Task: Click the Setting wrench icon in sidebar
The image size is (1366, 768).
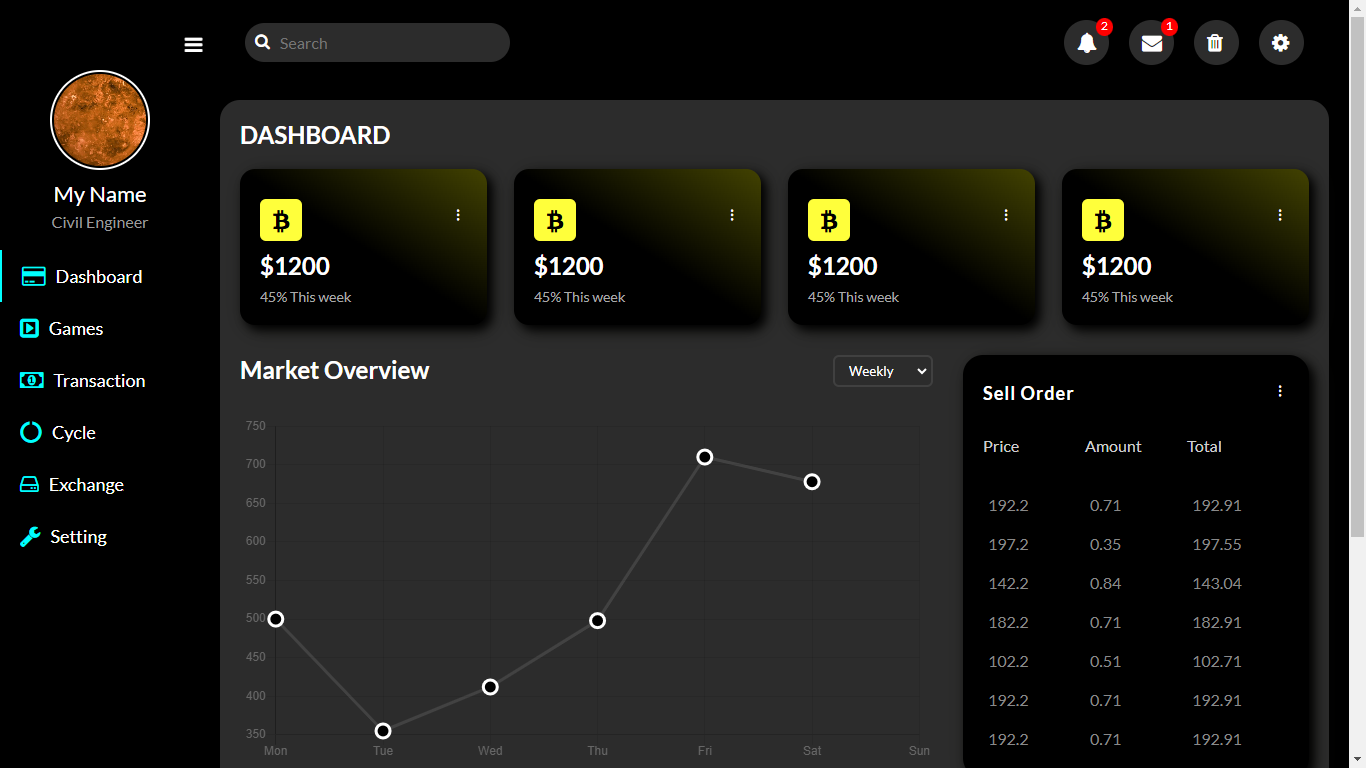Action: pos(31,537)
